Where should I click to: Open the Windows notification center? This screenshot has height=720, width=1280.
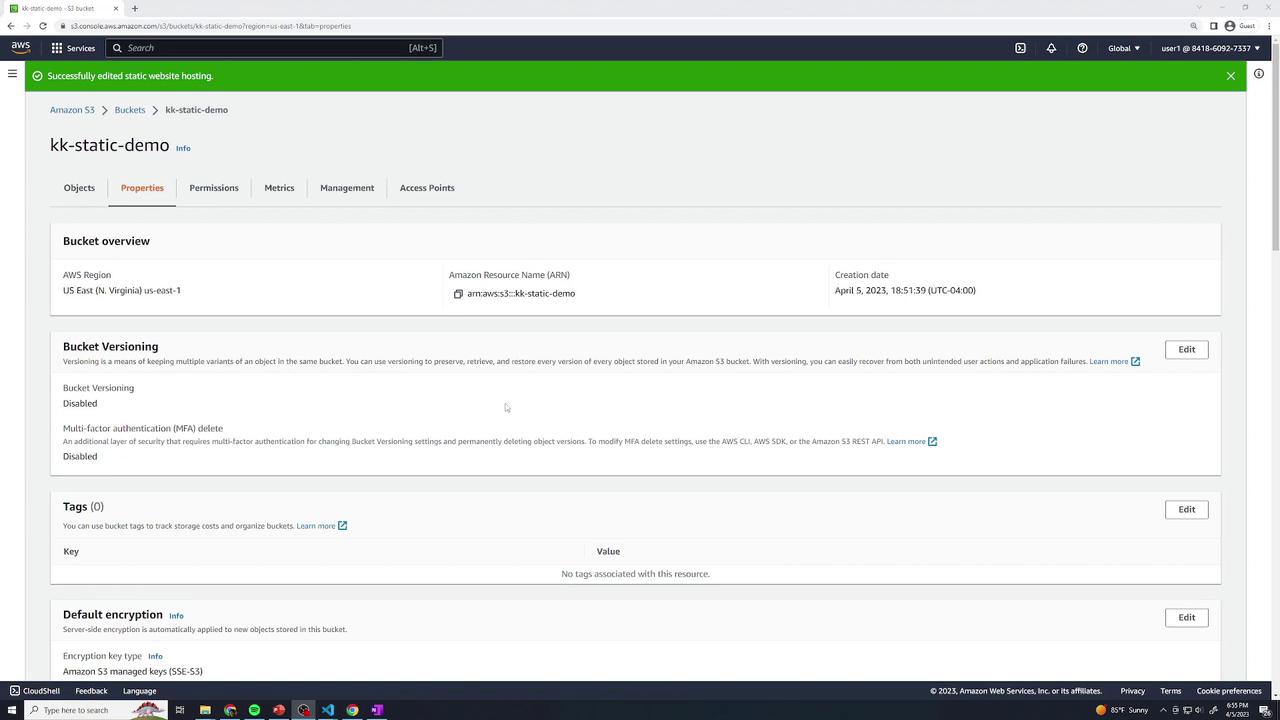(x=1265, y=710)
